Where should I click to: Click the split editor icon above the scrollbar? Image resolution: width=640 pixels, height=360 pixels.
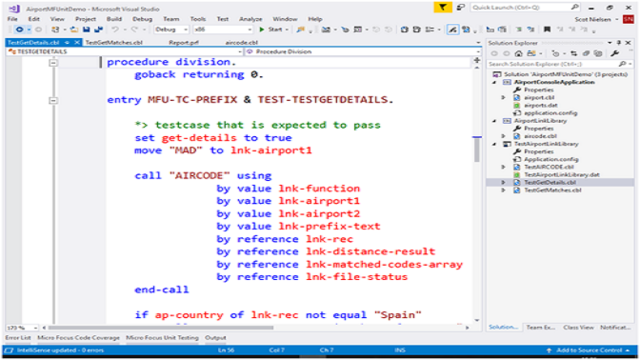click(476, 61)
